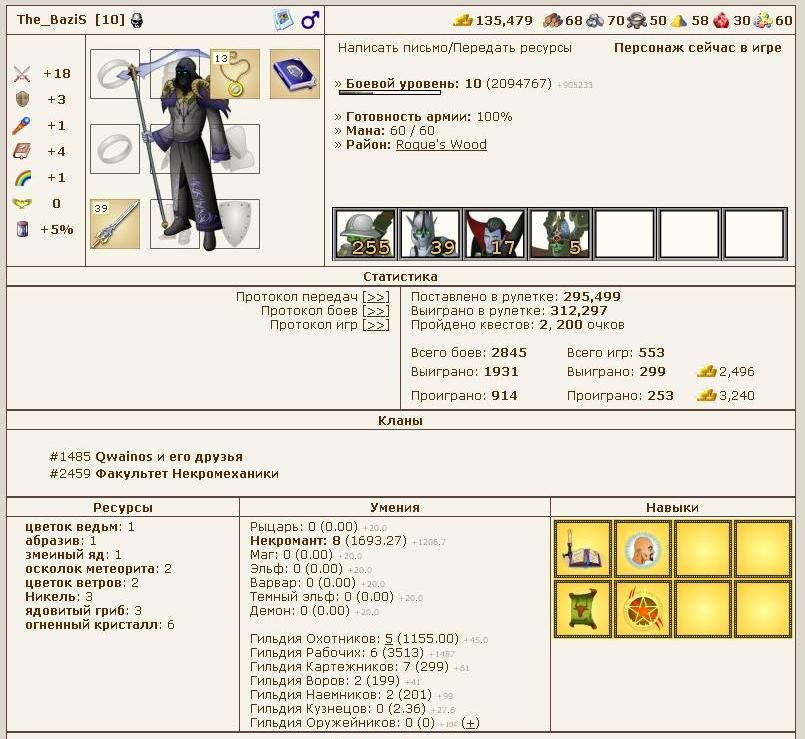This screenshot has height=739, width=805.
Task: Open the player photo icon
Action: point(282,20)
